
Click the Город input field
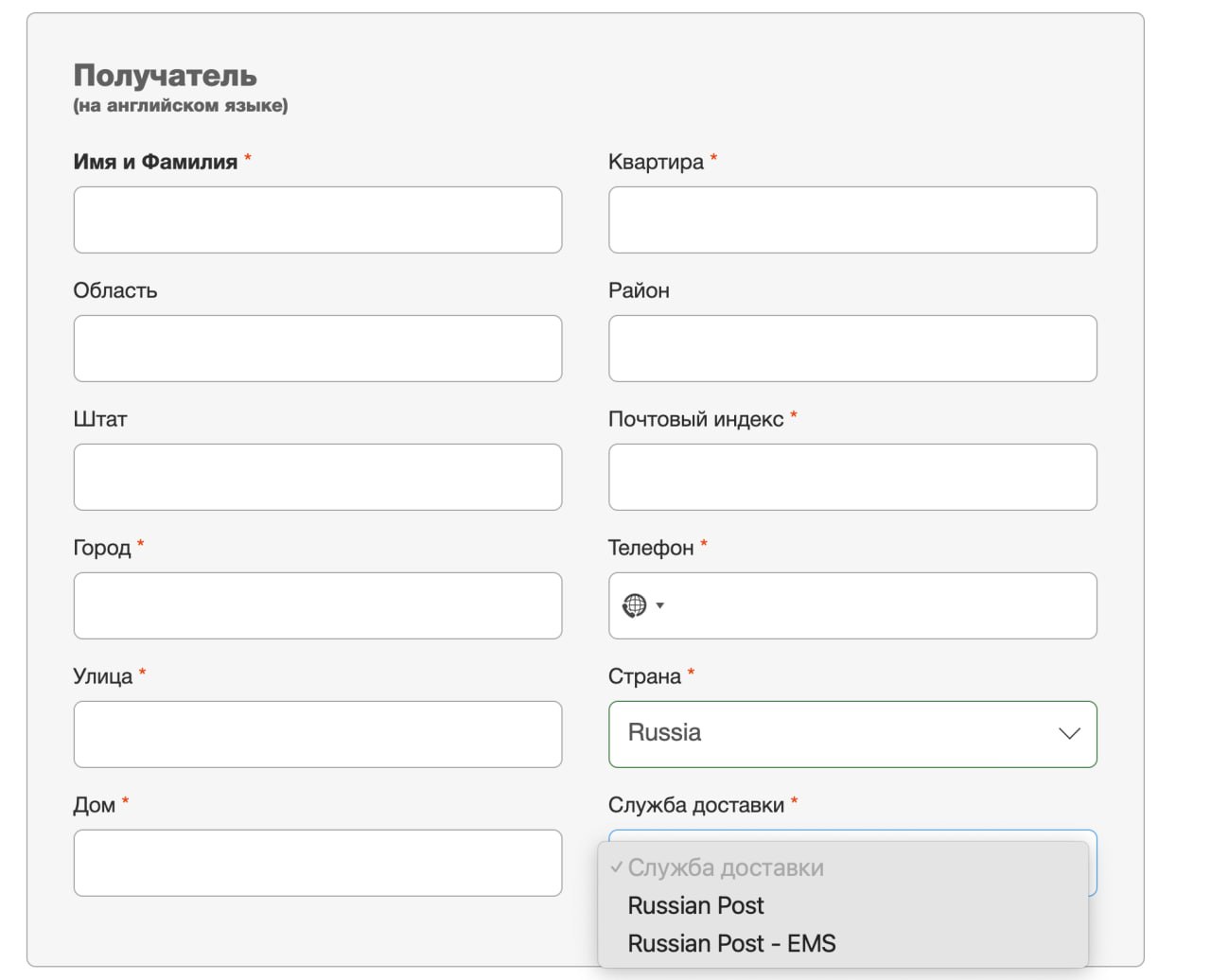pyautogui.click(x=318, y=605)
